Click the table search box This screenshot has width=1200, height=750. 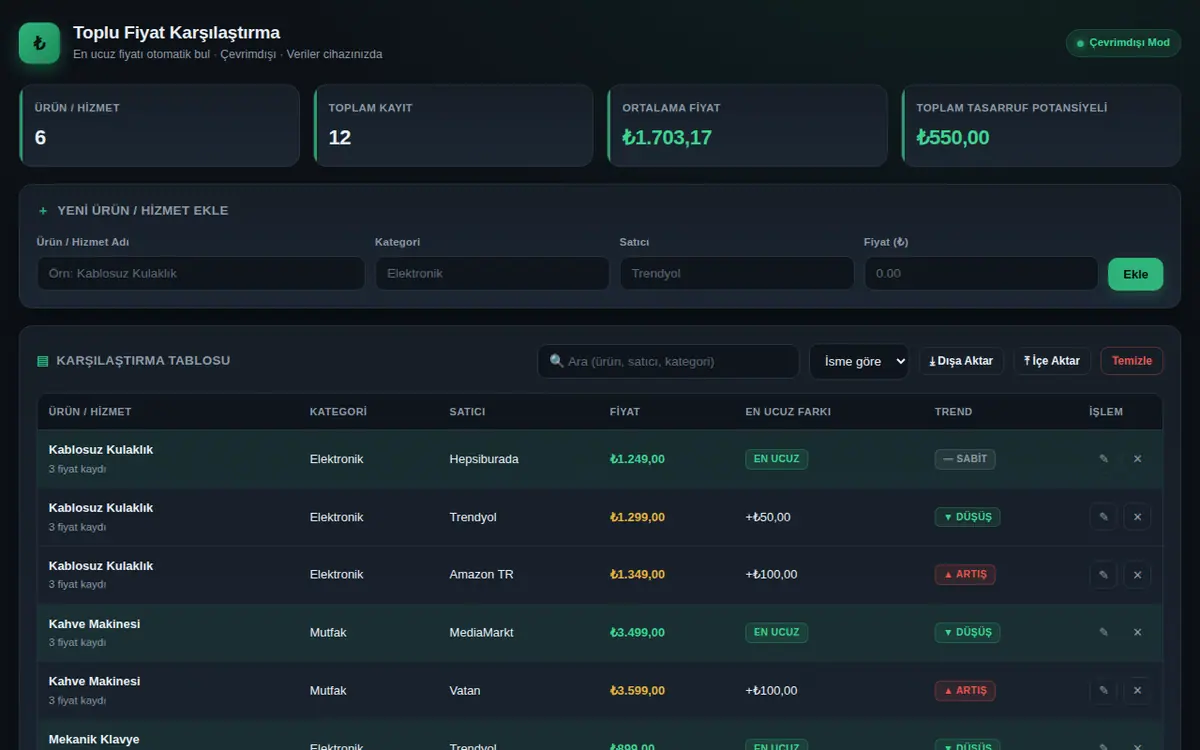pyautogui.click(x=668, y=361)
